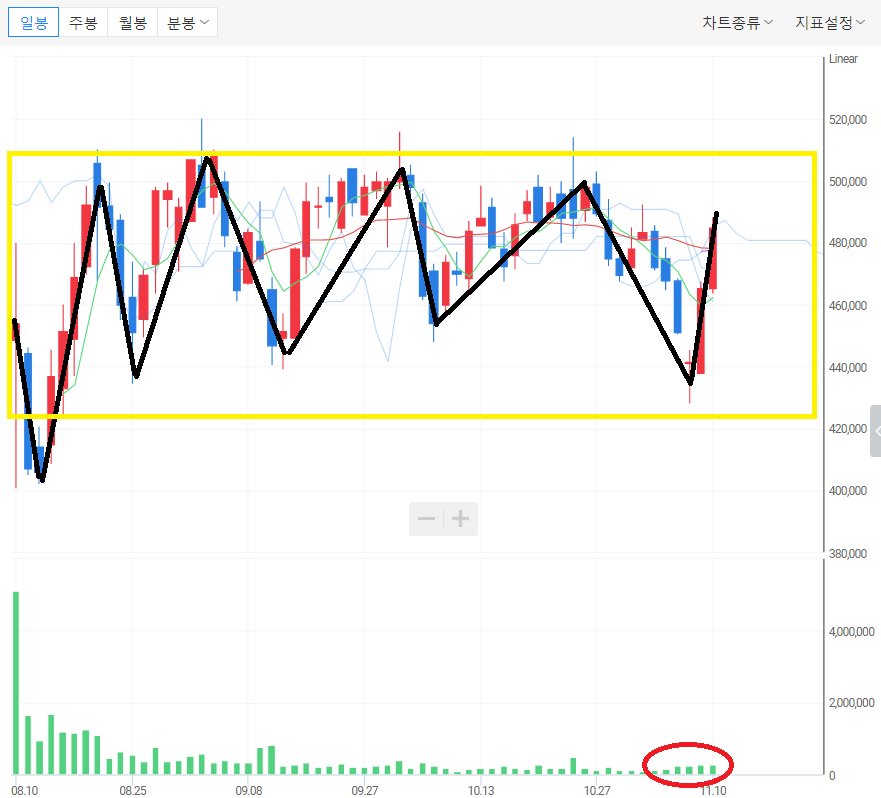Click the 460,000 price axis label
This screenshot has height=798, width=881.
(848, 306)
